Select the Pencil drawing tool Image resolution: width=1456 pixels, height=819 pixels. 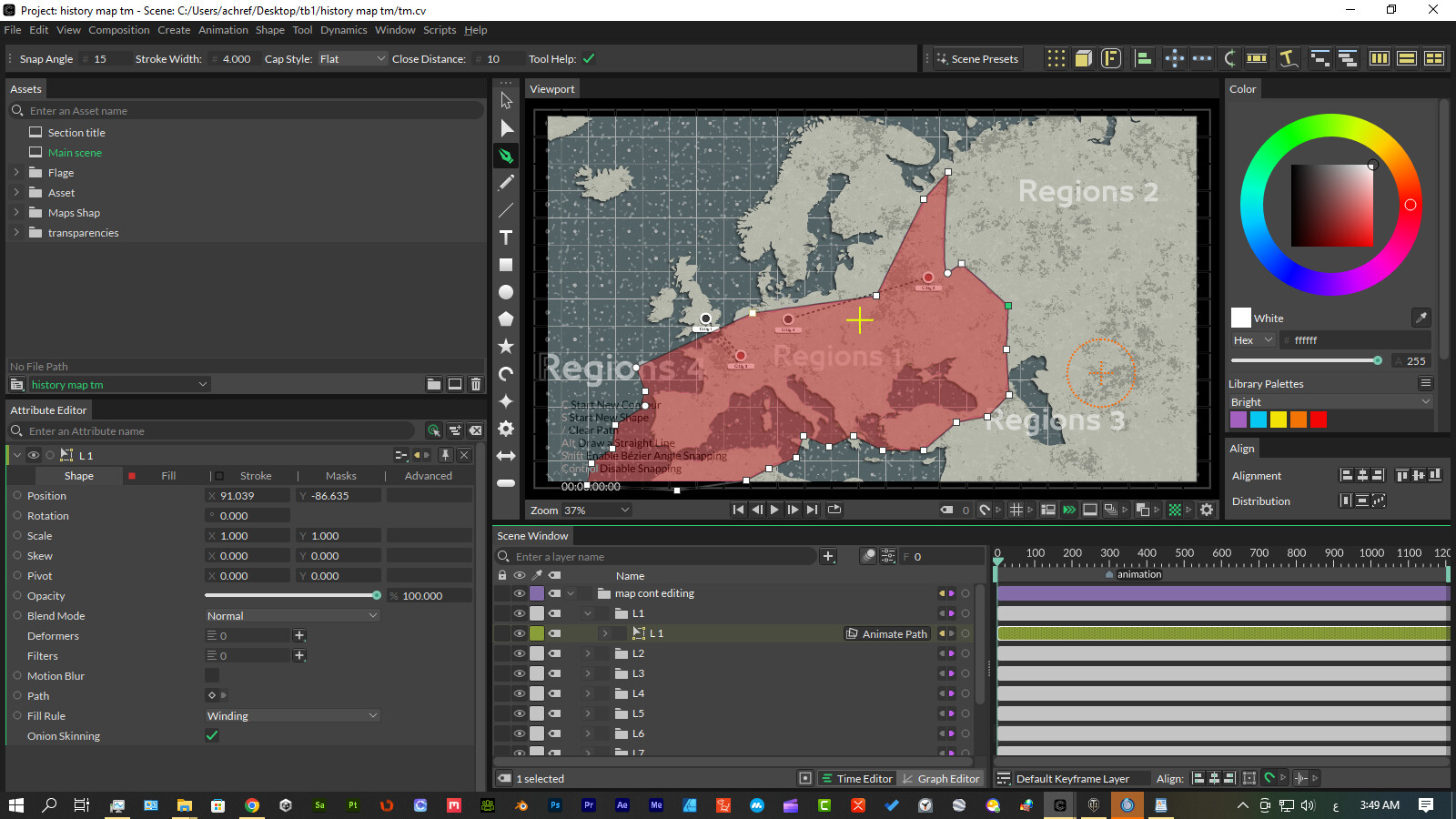coord(506,183)
